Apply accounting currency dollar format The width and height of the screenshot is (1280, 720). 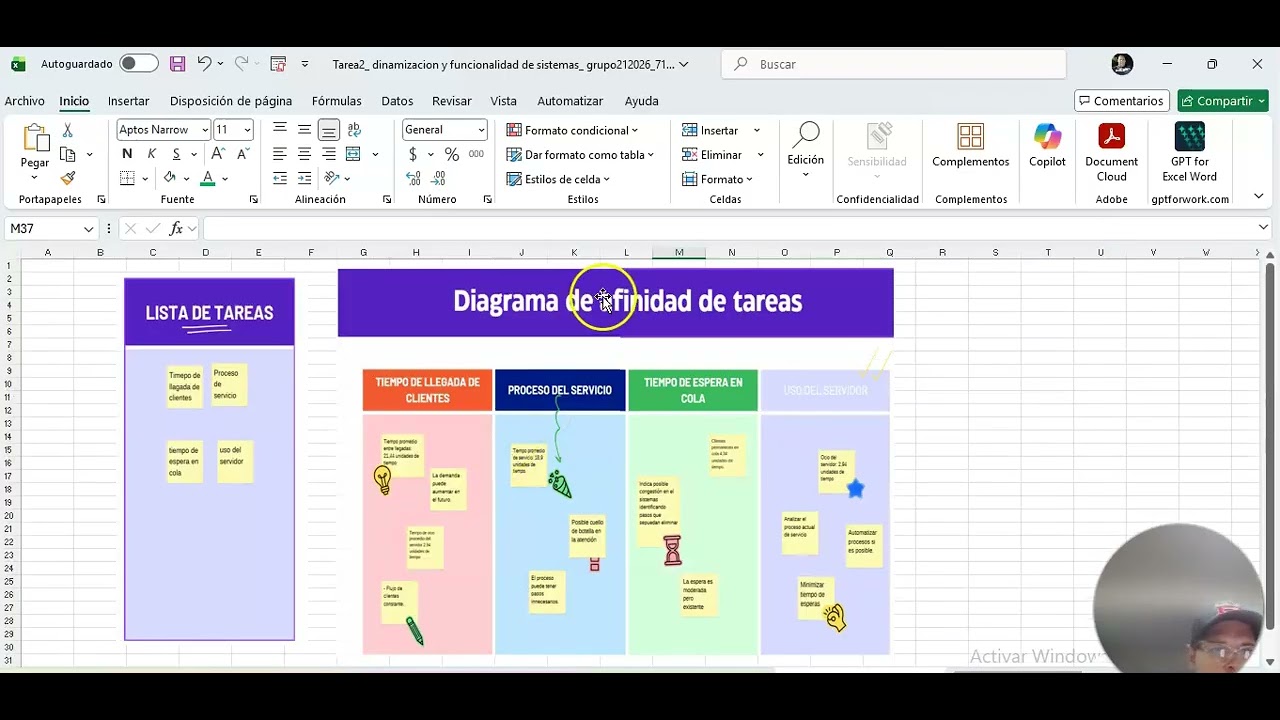point(413,154)
